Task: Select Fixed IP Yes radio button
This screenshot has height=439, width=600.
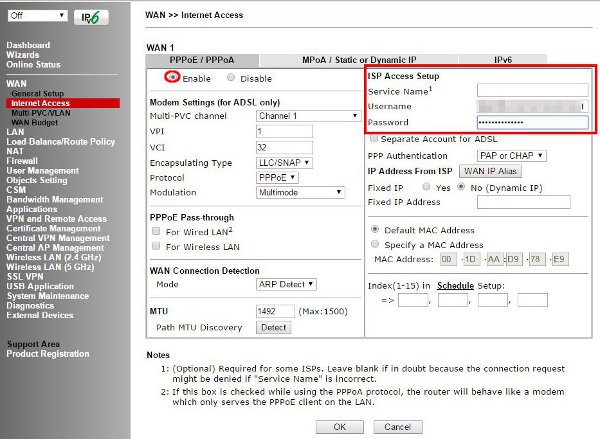Action: [426, 187]
